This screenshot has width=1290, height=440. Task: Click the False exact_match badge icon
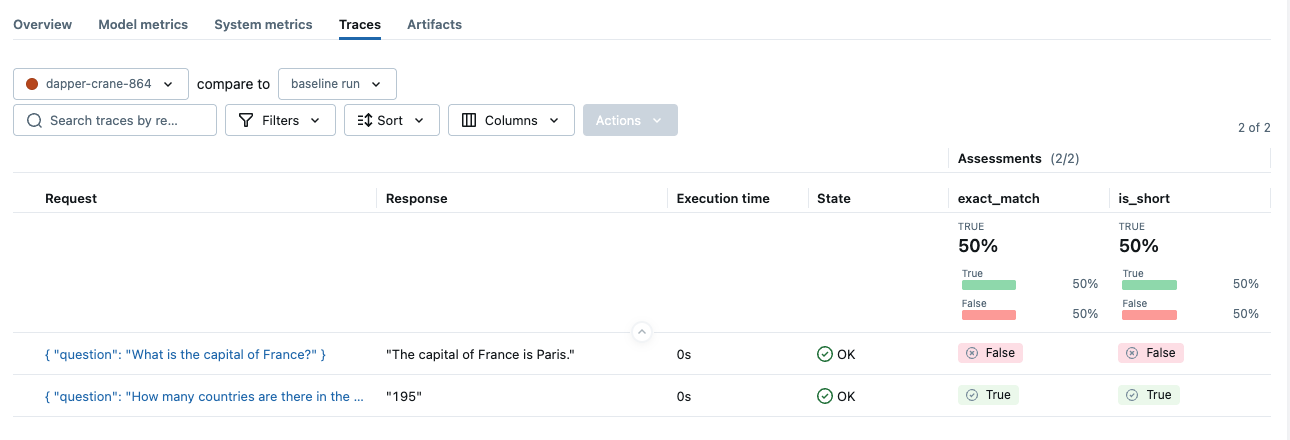coord(972,353)
